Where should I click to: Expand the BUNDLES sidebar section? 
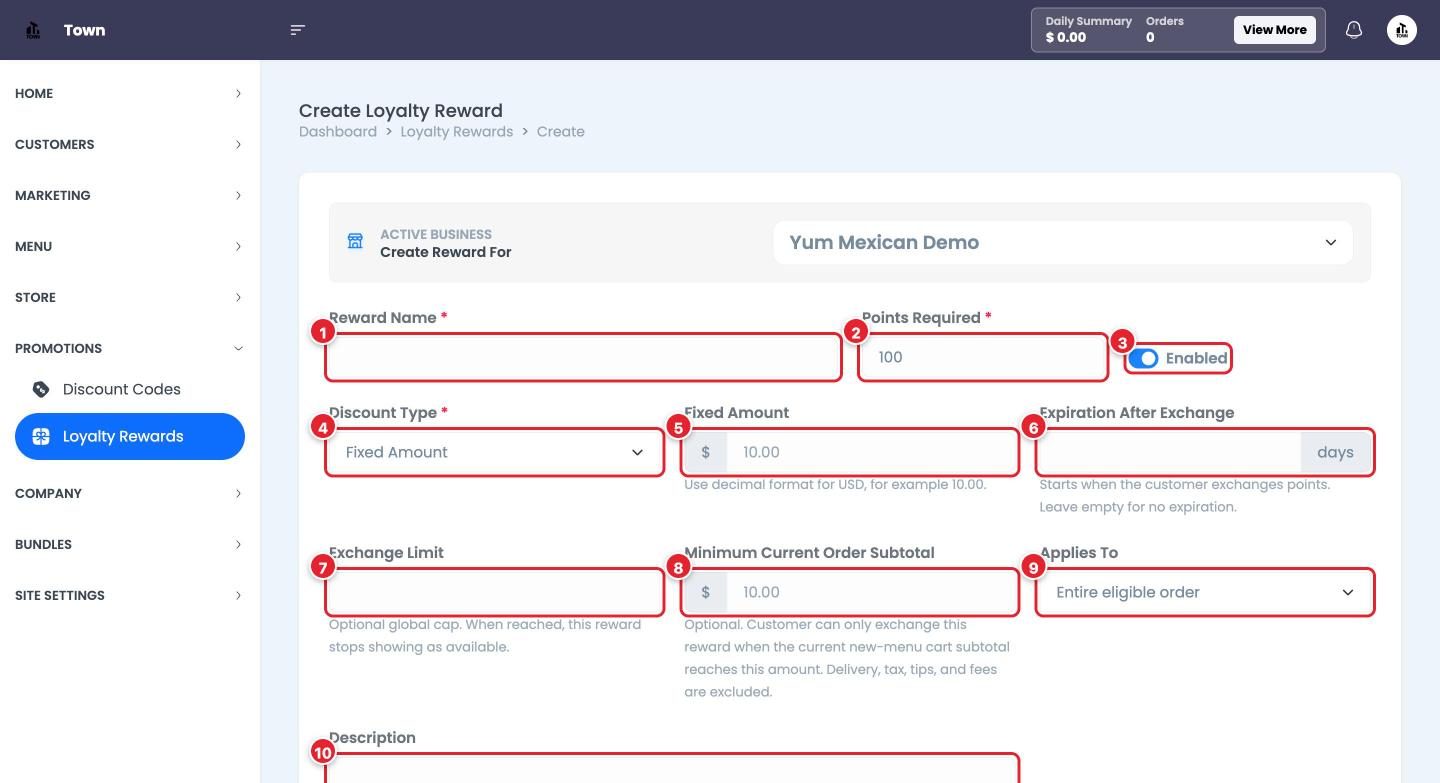[128, 544]
